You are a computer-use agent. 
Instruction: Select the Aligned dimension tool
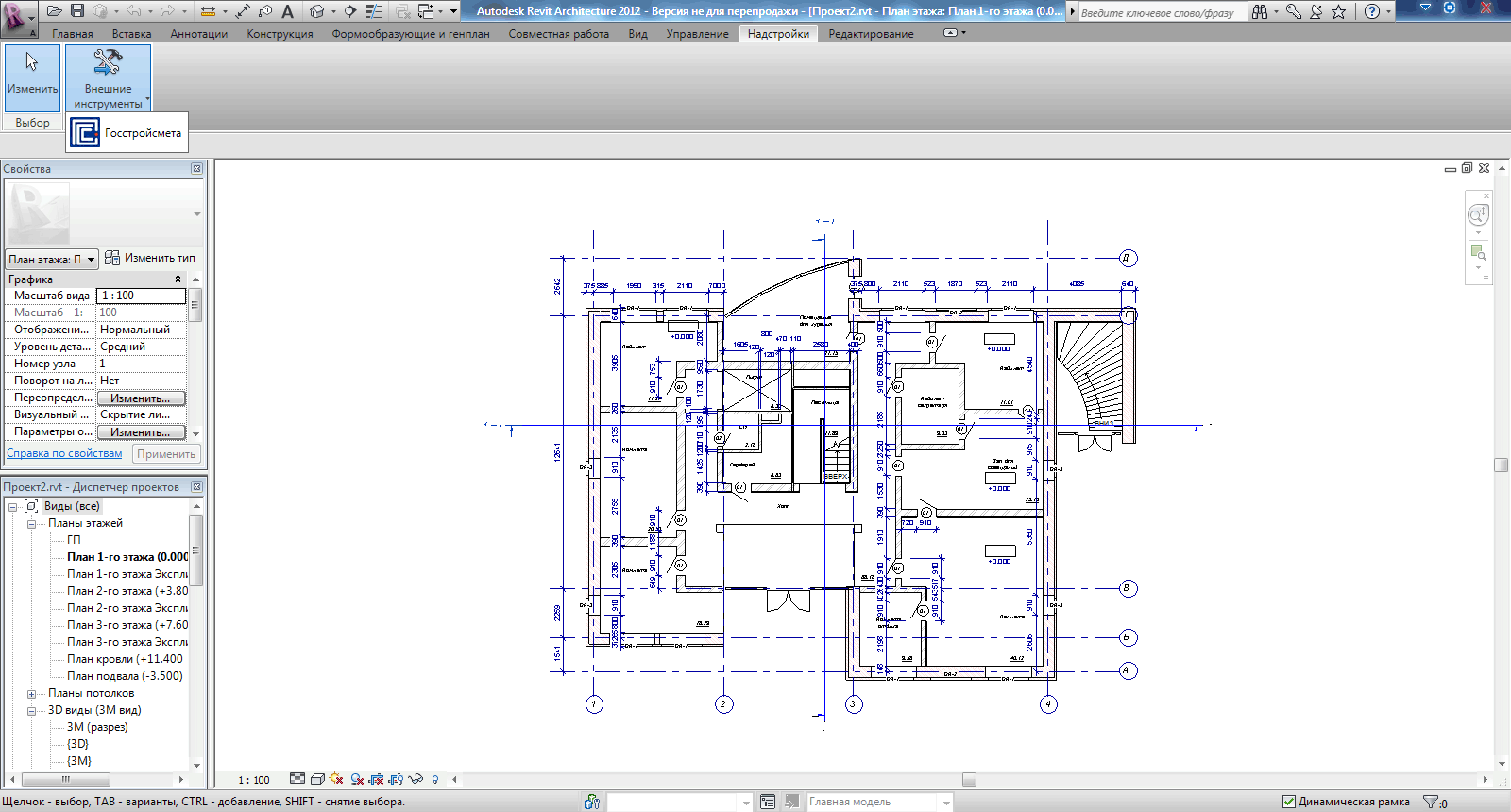pyautogui.click(x=243, y=11)
